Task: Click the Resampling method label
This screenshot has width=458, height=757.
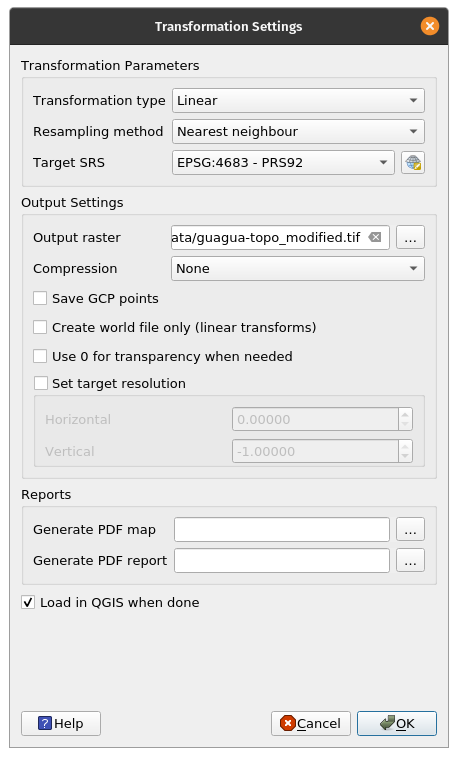Action: [x=98, y=131]
